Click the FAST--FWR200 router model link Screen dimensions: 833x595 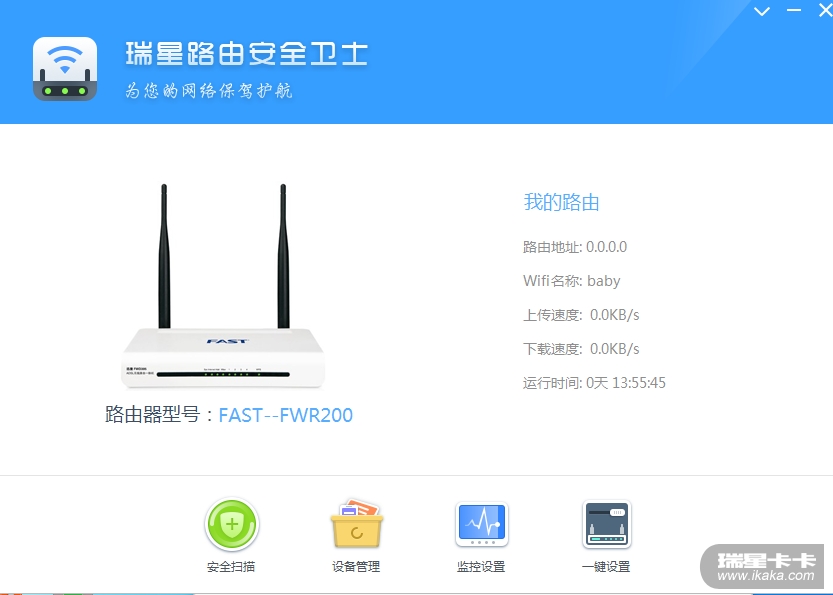pos(286,415)
